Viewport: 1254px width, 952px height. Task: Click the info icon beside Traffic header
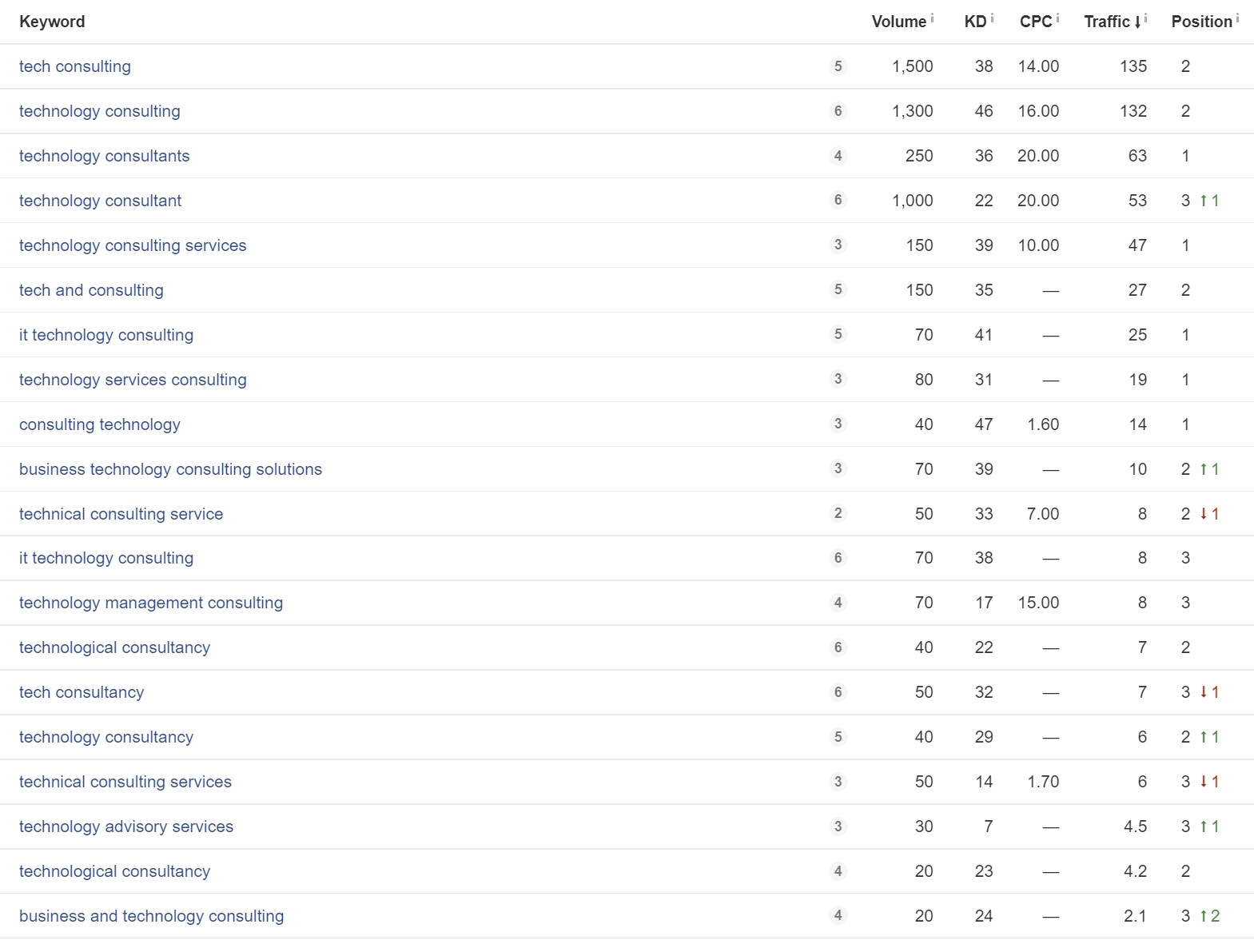(x=1145, y=18)
